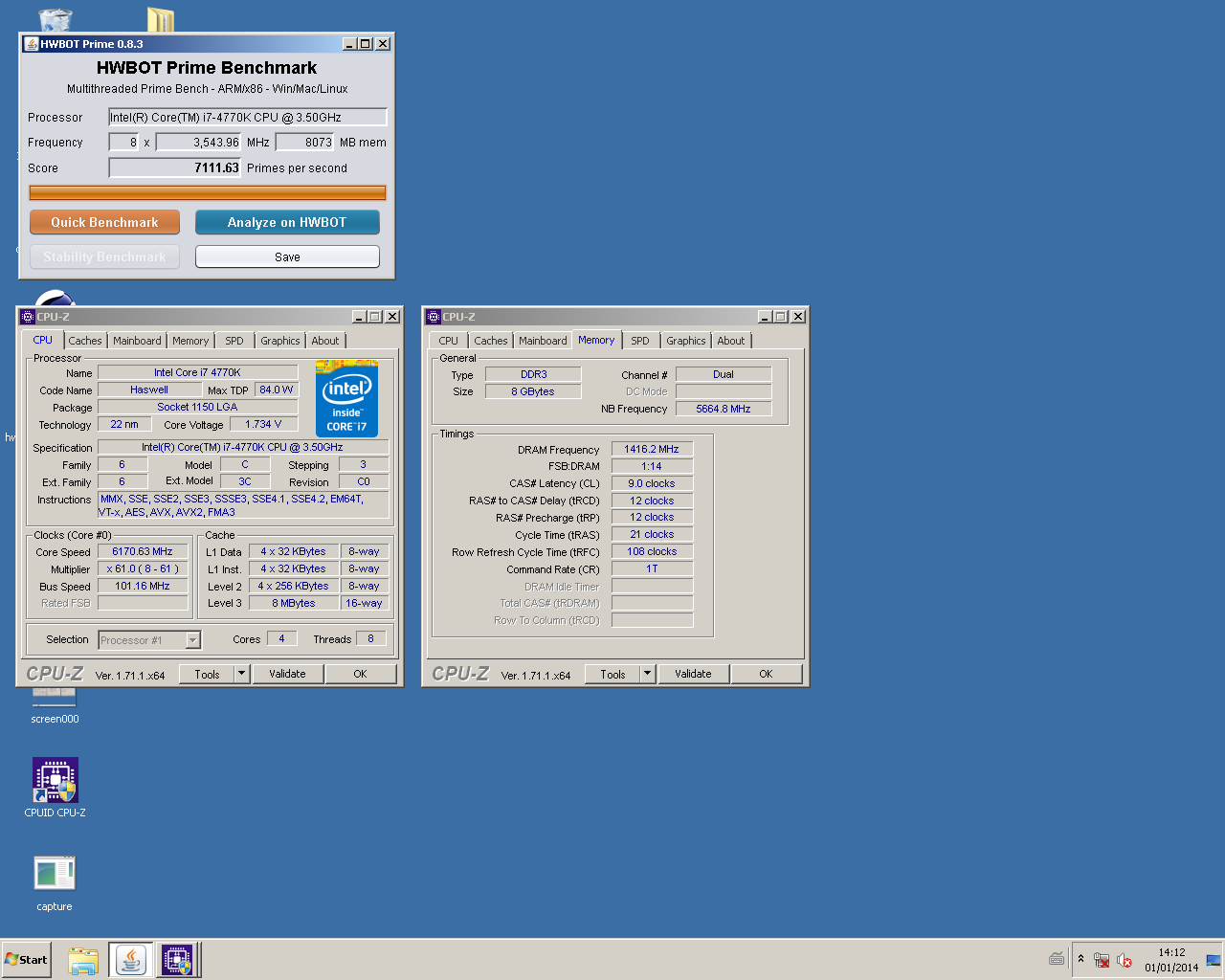Switch to Mainboard tab in left CPU-Z
Viewport: 1225px width, 980px height.
137,341
